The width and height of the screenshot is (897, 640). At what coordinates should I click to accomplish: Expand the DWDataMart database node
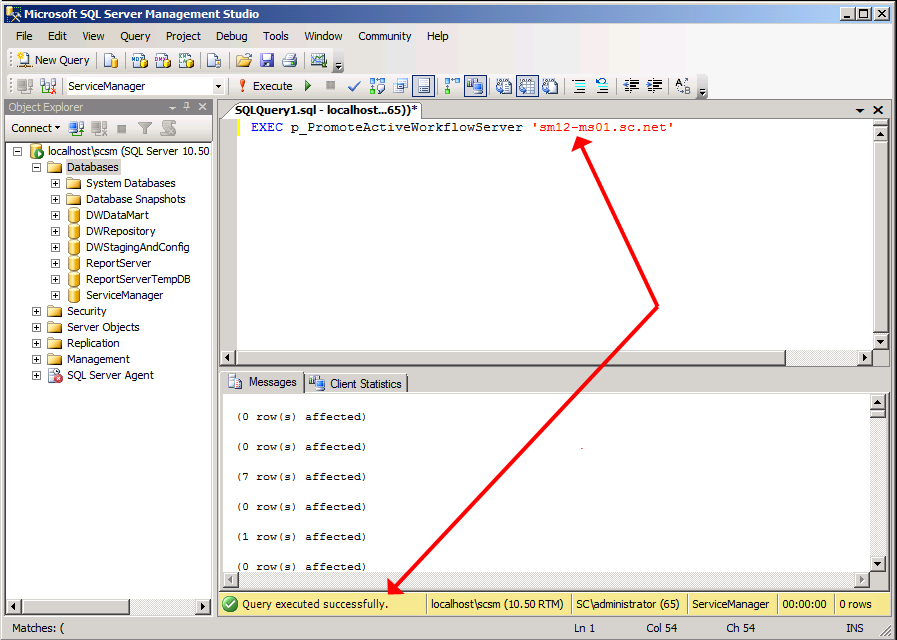56,215
